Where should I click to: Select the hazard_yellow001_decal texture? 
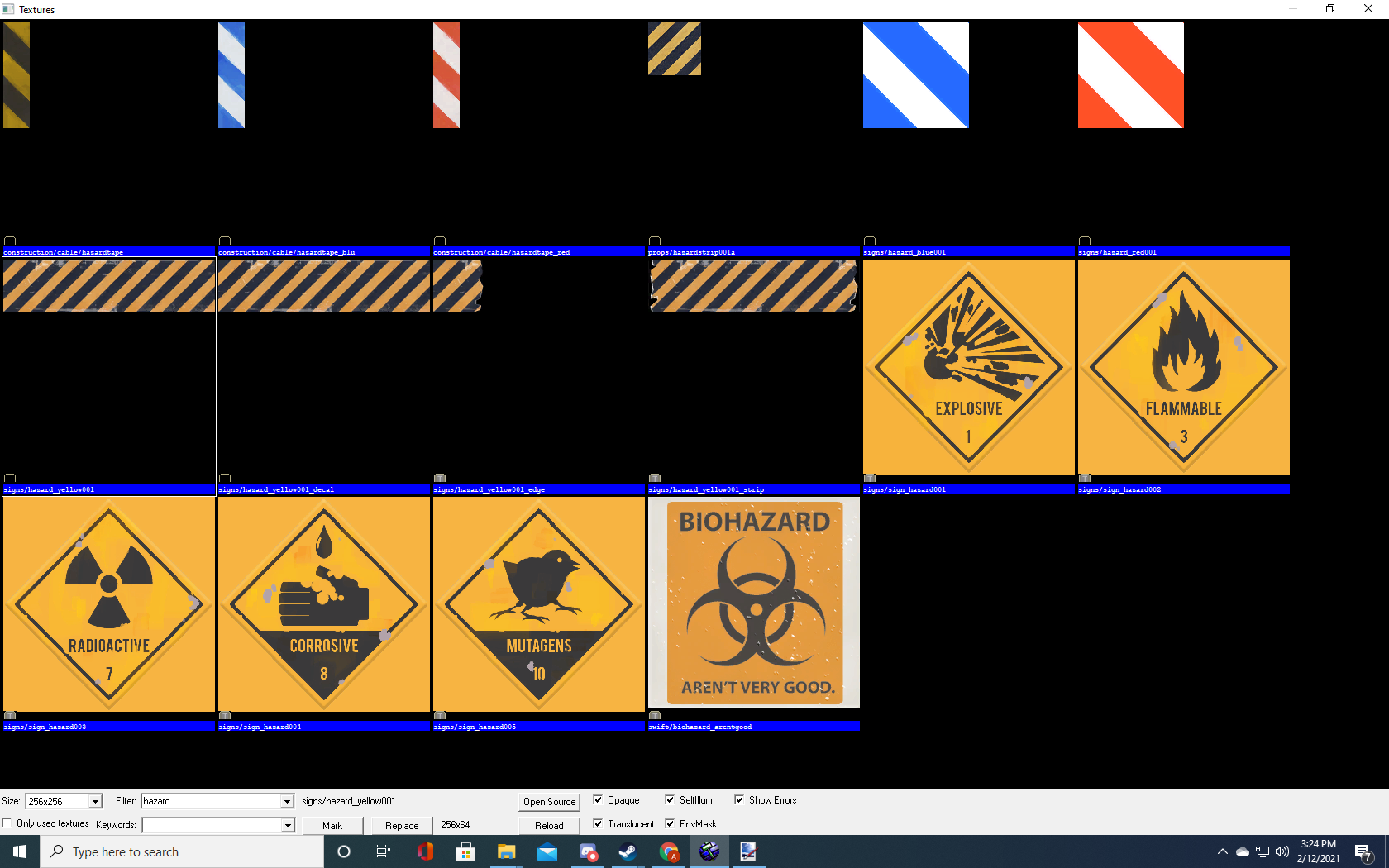(324, 286)
